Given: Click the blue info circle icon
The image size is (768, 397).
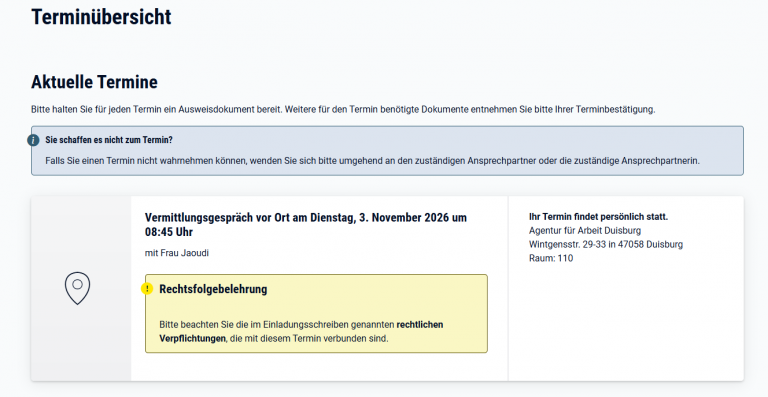Looking at the screenshot, I should coord(33,140).
